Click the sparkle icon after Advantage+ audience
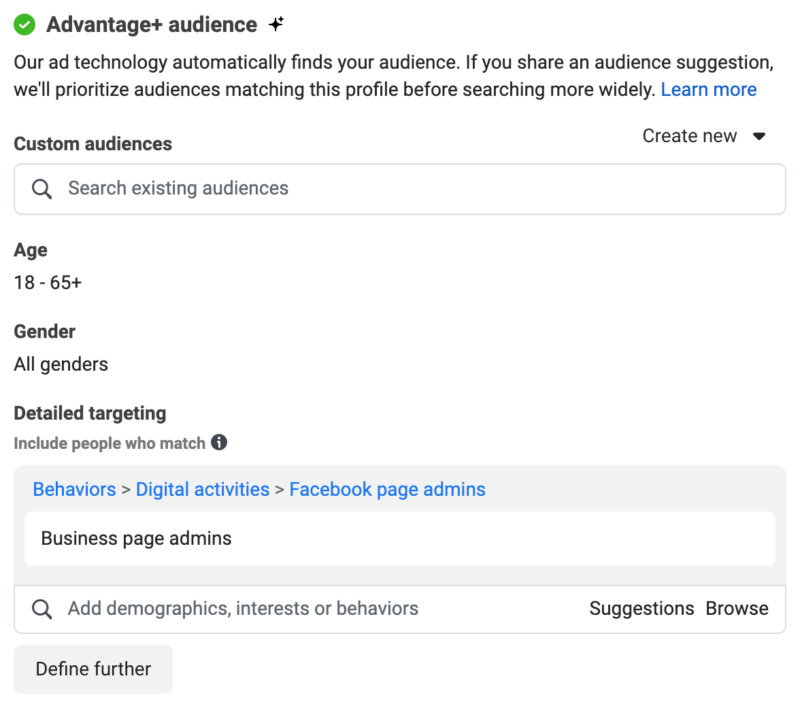Screen dimensions: 800x706 pyautogui.click(x=277, y=25)
